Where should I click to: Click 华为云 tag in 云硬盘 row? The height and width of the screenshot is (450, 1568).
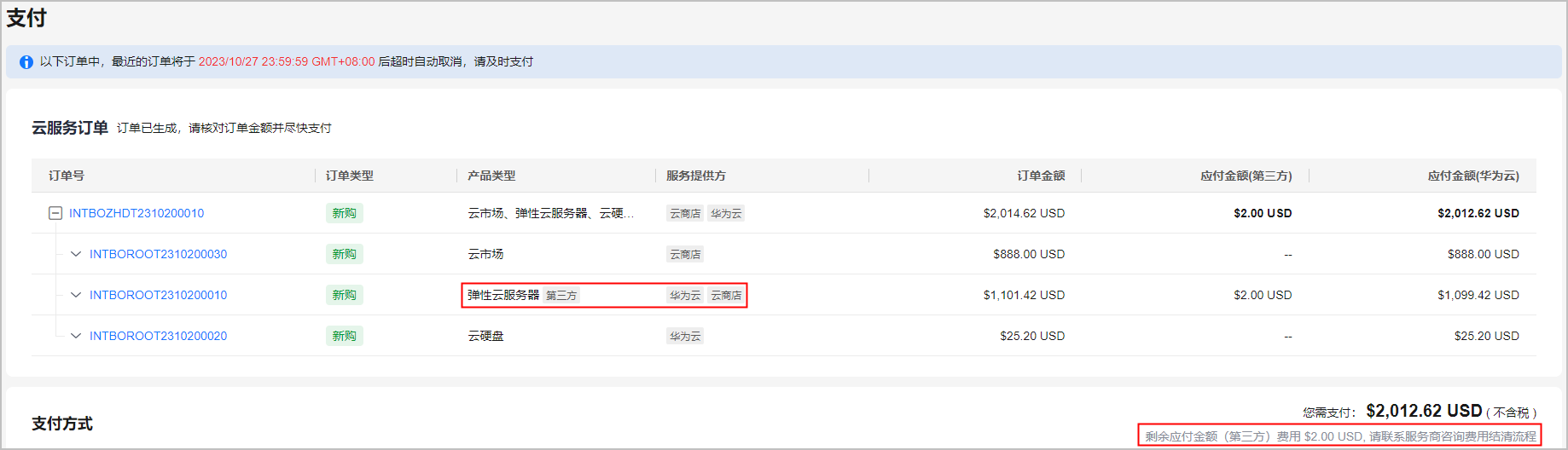tap(685, 337)
